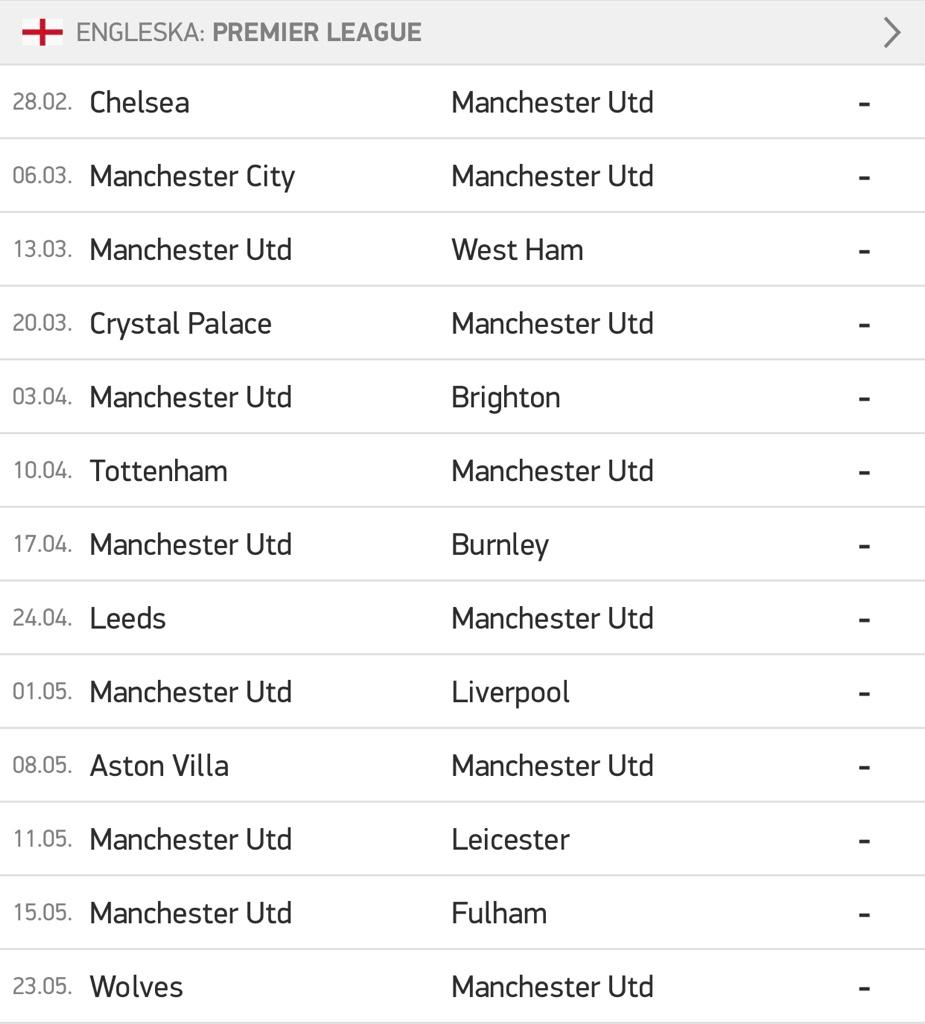Click score dash on Wolves row
Image resolution: width=925 pixels, height=1024 pixels.
click(864, 987)
